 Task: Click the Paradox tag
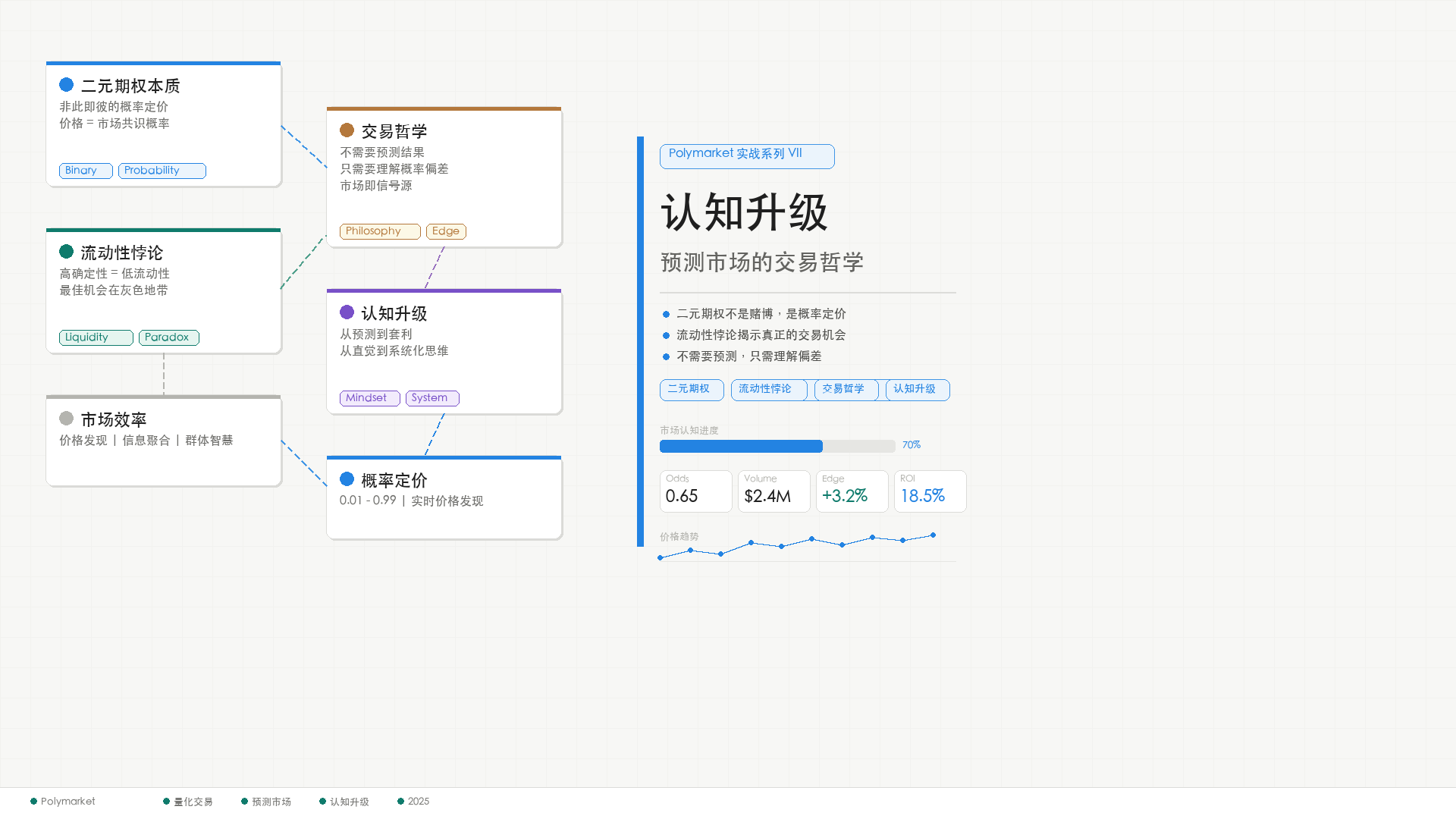(x=168, y=337)
